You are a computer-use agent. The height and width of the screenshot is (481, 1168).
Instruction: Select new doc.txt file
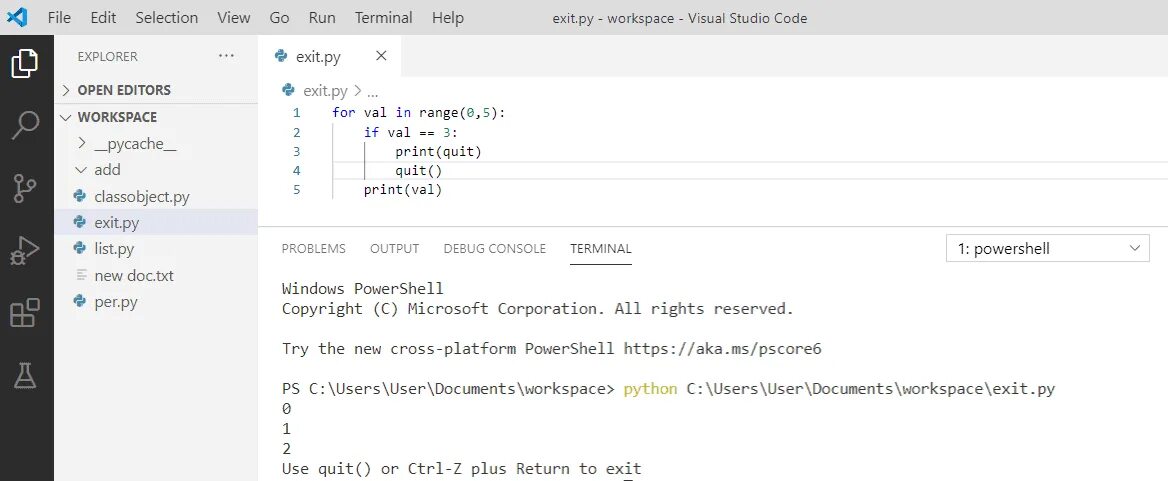(x=133, y=275)
